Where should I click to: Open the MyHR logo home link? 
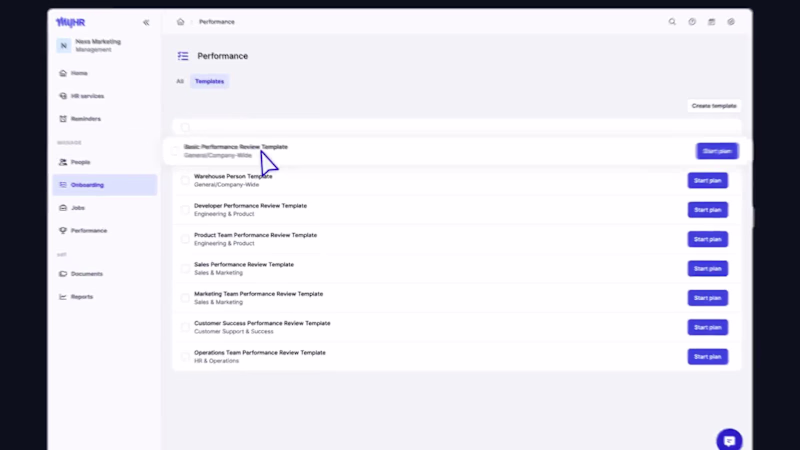pos(70,22)
